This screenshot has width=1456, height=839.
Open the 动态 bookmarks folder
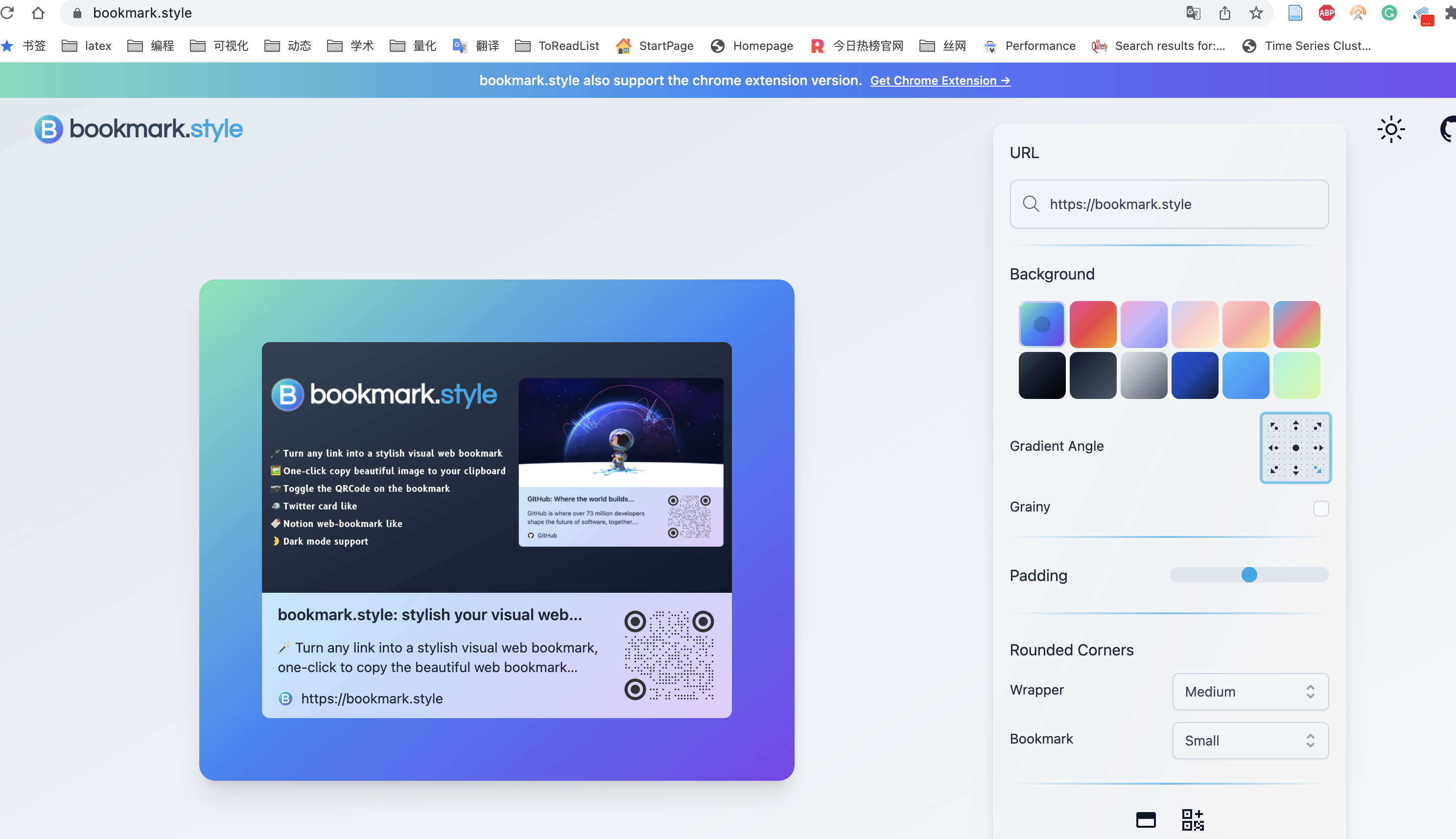tap(287, 46)
